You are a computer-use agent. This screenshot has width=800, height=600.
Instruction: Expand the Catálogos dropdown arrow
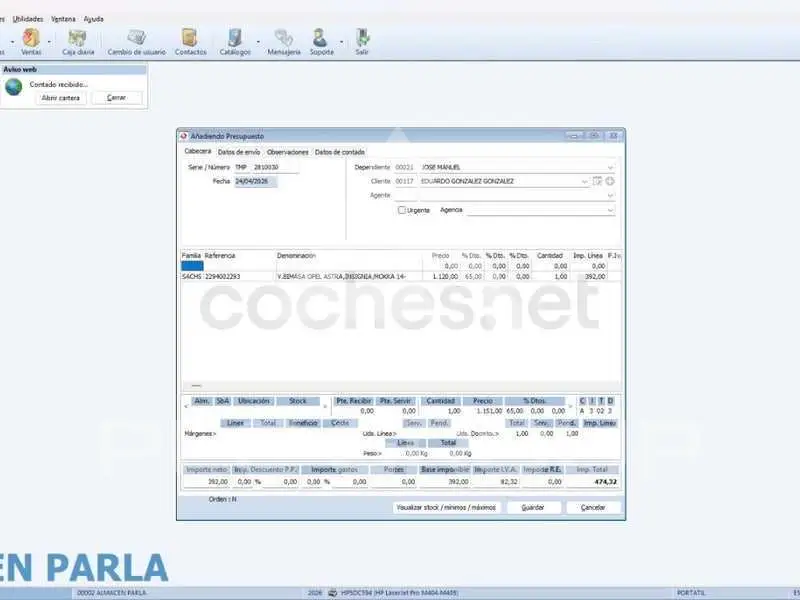(x=258, y=42)
